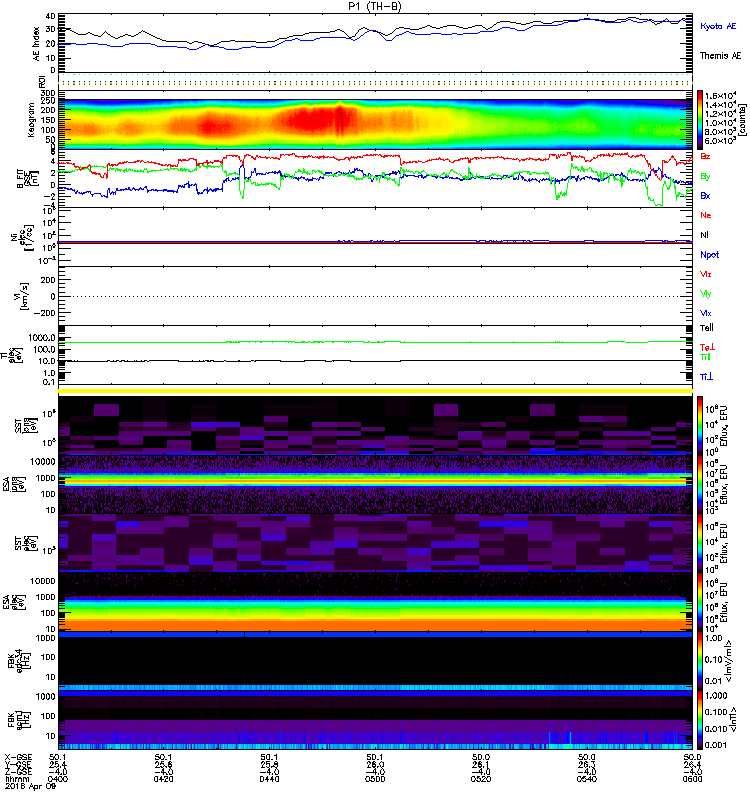Click the "0440" time tick label
Image resolution: width=750 pixels, height=800 pixels.
[x=269, y=779]
